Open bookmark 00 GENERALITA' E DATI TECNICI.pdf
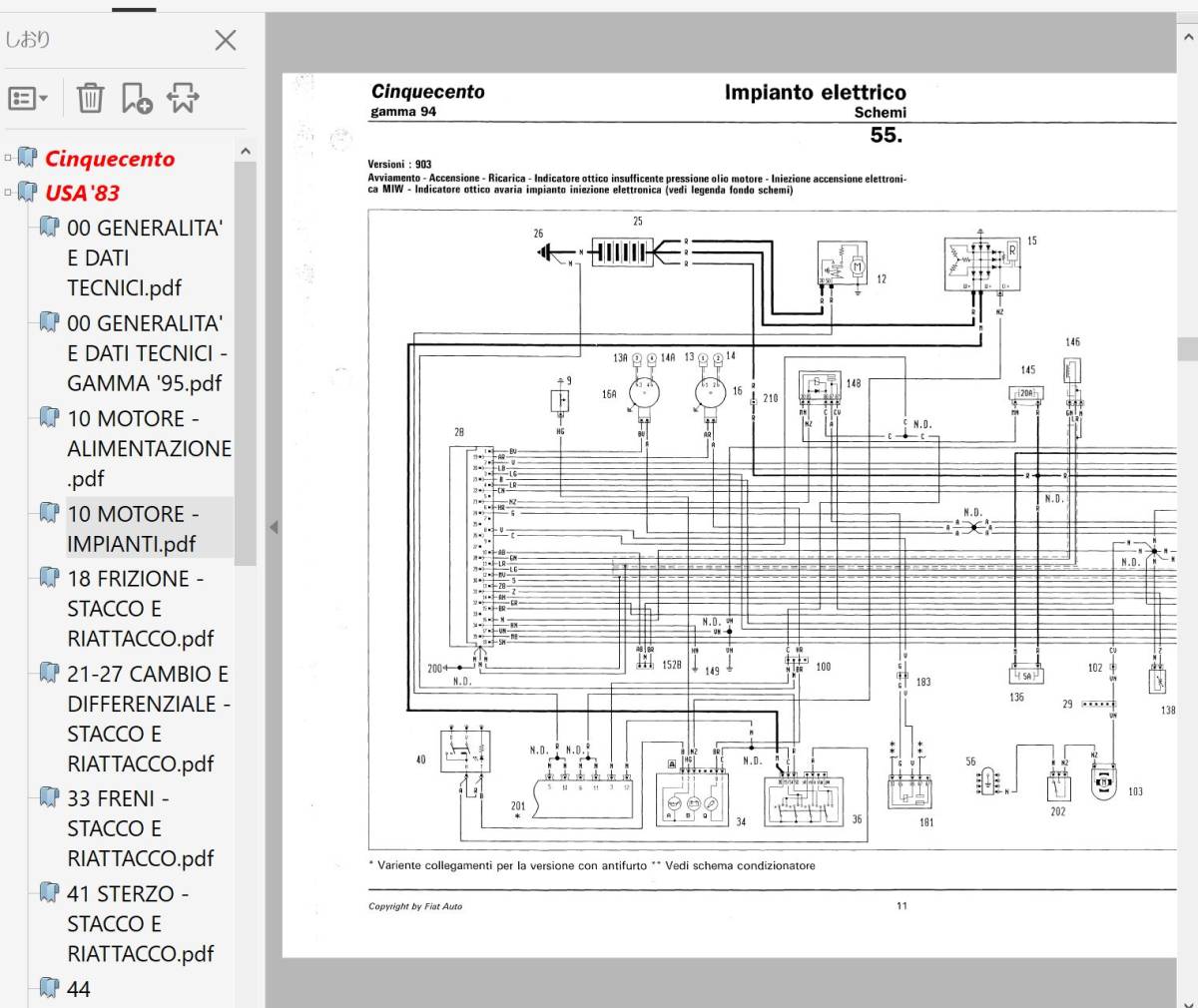The width and height of the screenshot is (1198, 1008). click(145, 257)
